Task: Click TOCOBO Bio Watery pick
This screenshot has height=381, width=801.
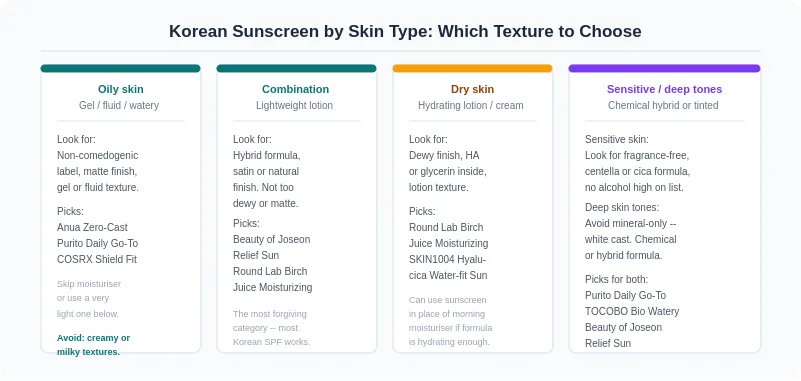Action: pyautogui.click(x=632, y=311)
